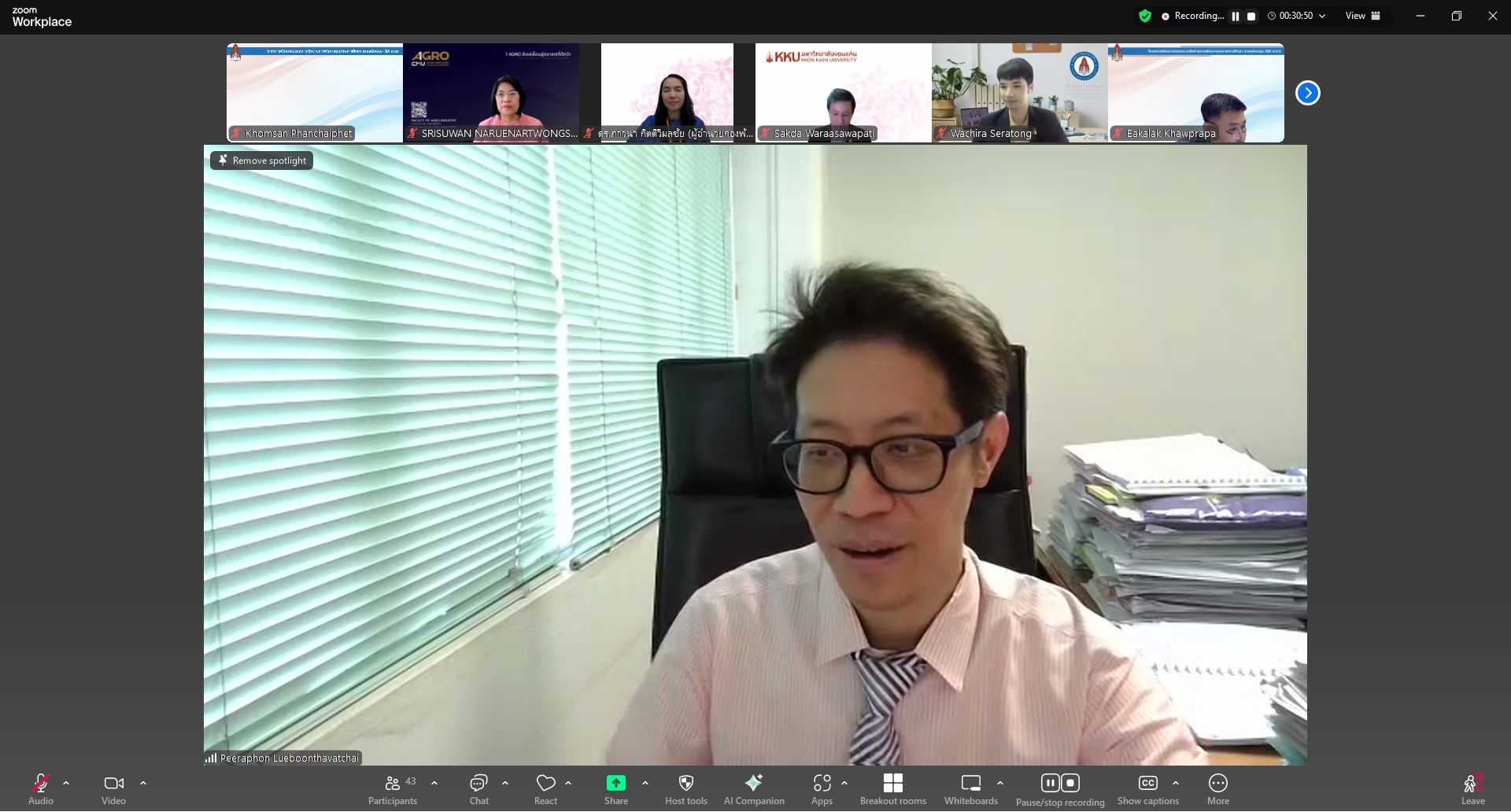Open the More options menu

pyautogui.click(x=1217, y=789)
